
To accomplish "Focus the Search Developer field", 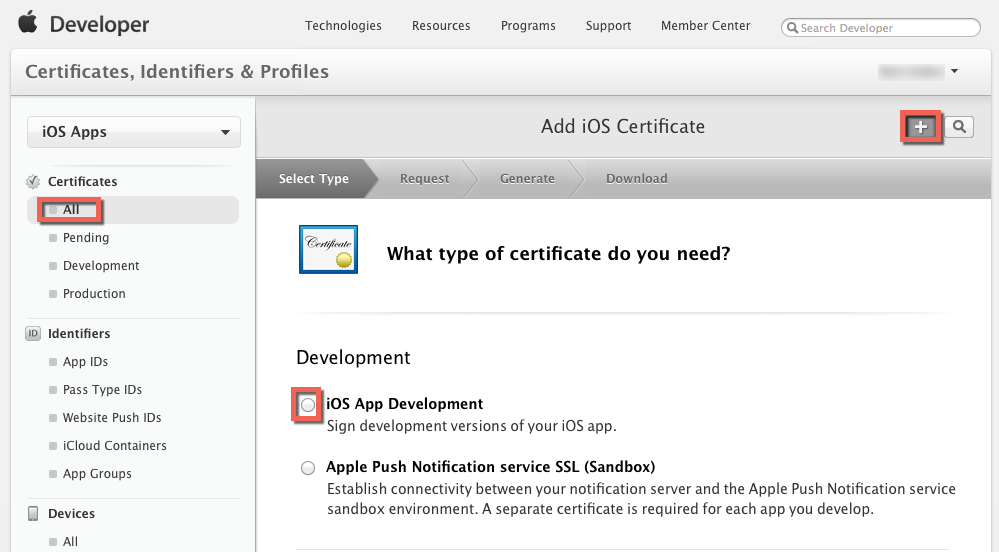I will pos(880,27).
